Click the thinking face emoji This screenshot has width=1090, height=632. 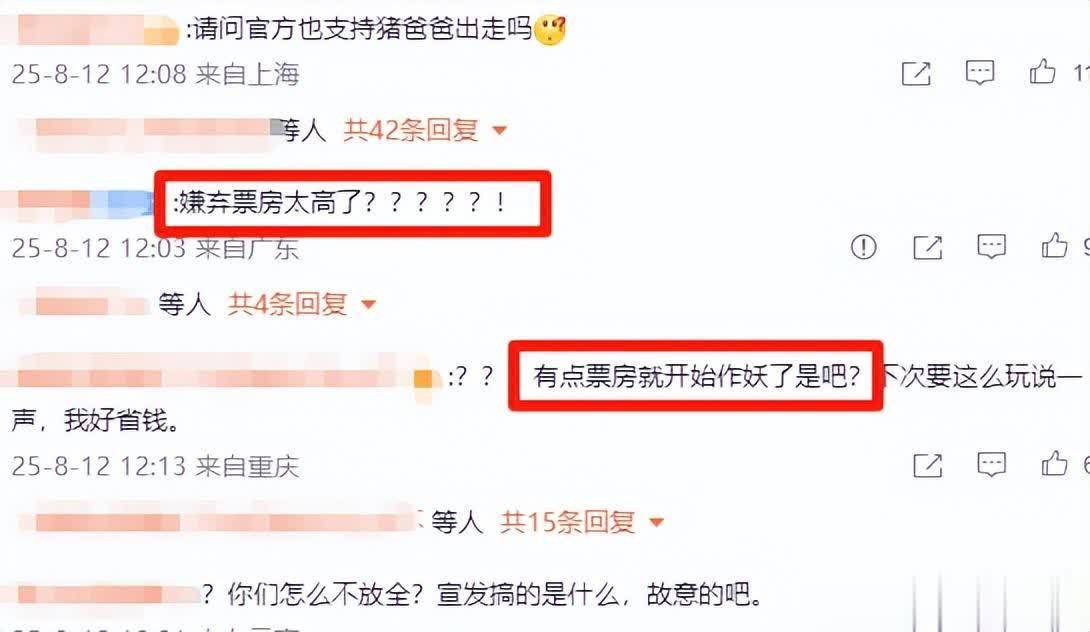click(x=550, y=30)
